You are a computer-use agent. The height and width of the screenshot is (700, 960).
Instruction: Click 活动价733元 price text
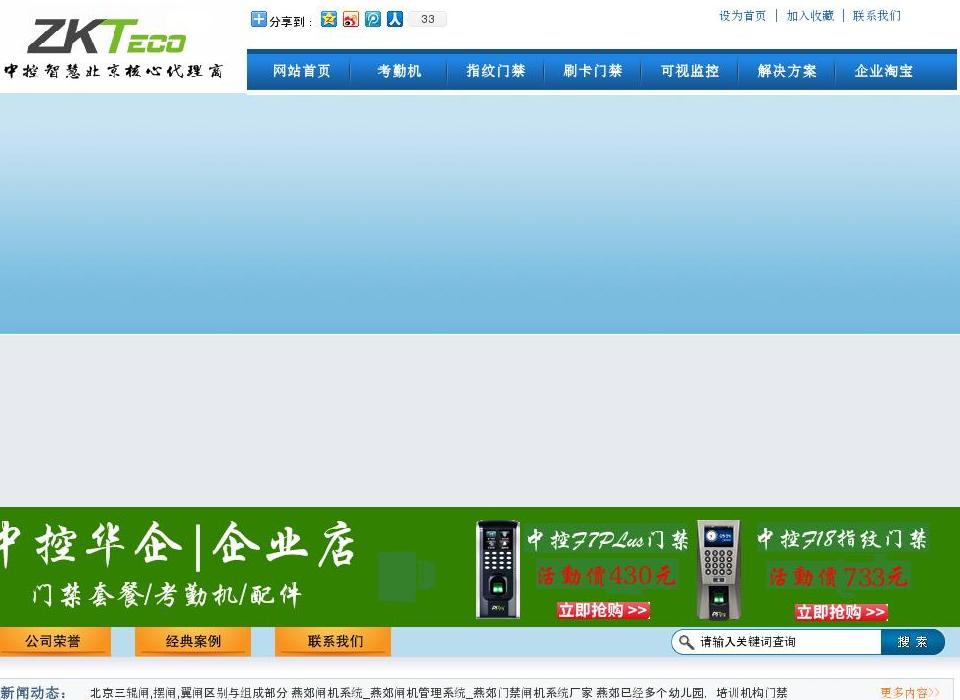click(x=838, y=576)
